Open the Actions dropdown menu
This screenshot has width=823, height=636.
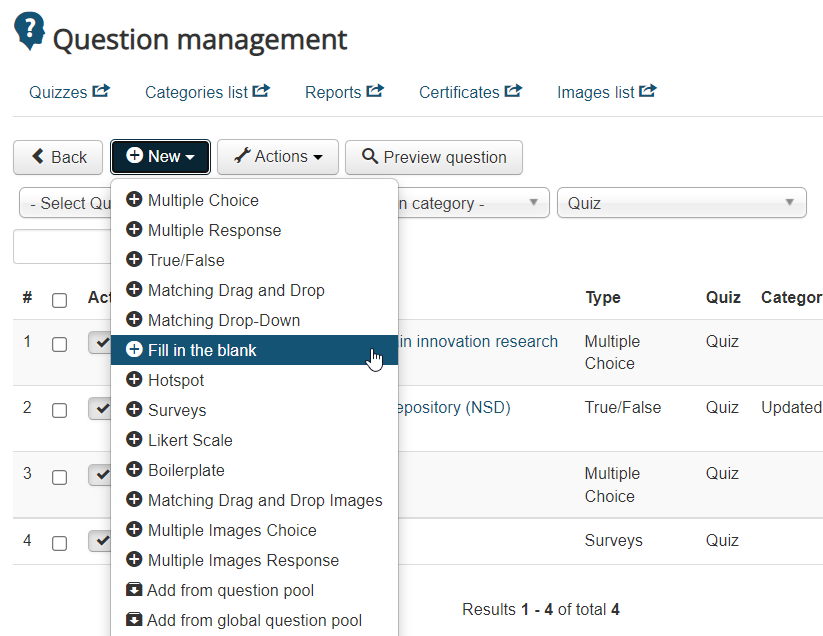point(278,157)
